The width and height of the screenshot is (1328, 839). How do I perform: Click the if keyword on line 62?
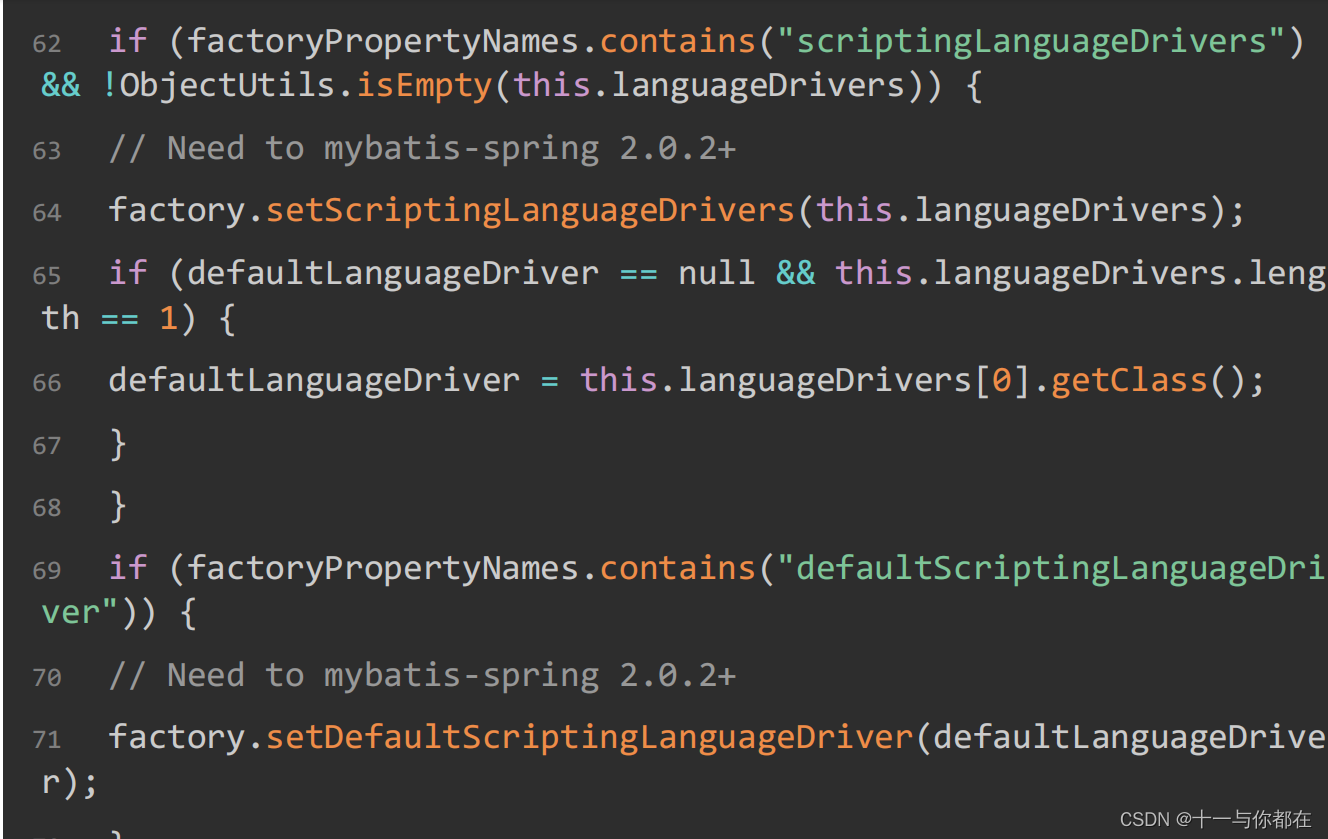[128, 41]
